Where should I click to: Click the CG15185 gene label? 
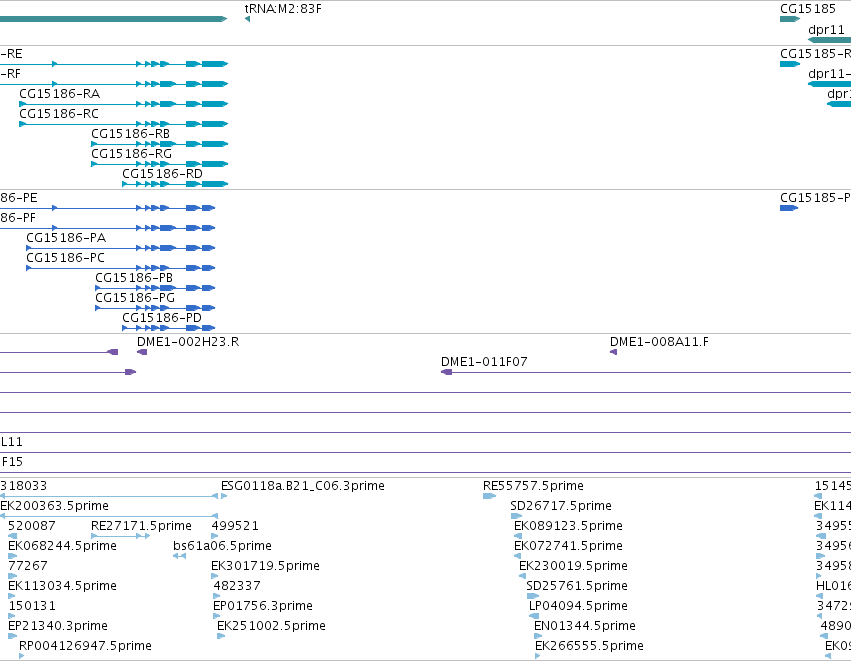coord(808,9)
